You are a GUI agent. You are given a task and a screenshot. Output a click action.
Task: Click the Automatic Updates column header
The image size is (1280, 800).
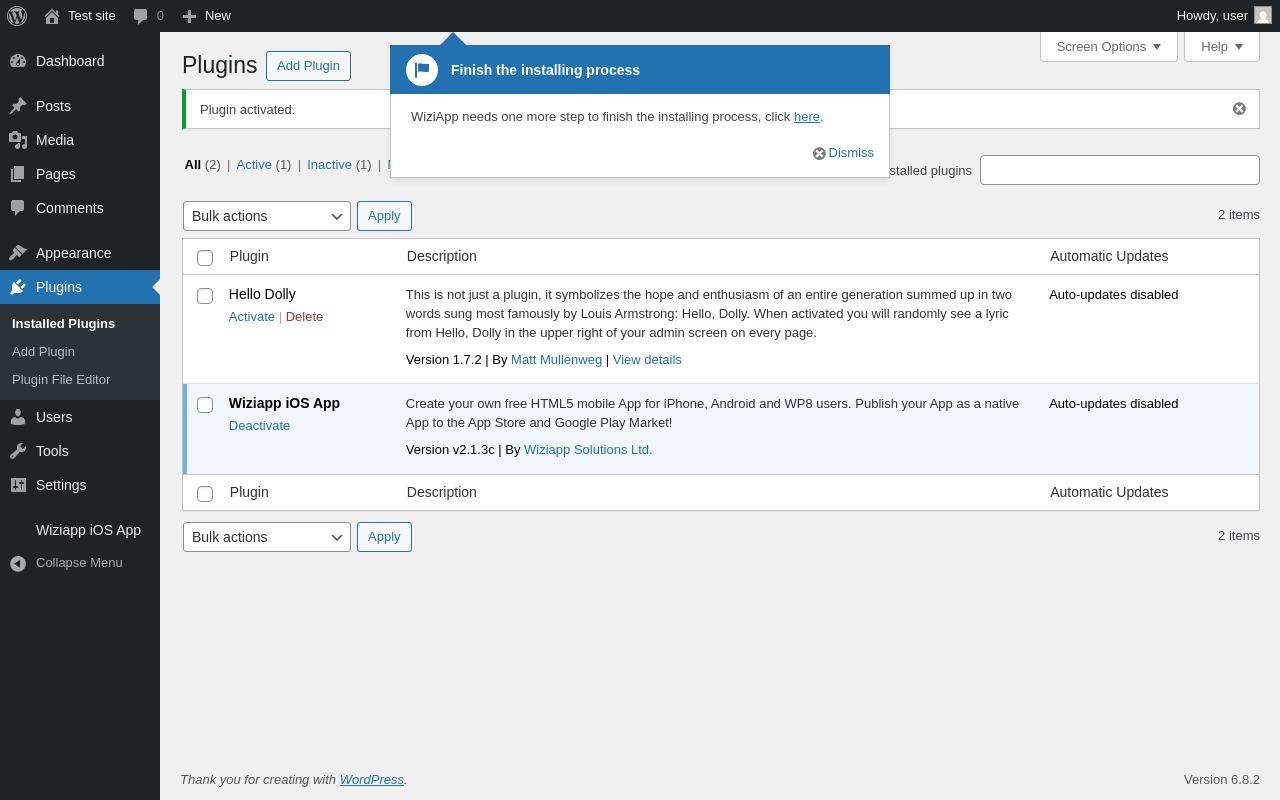1109,256
